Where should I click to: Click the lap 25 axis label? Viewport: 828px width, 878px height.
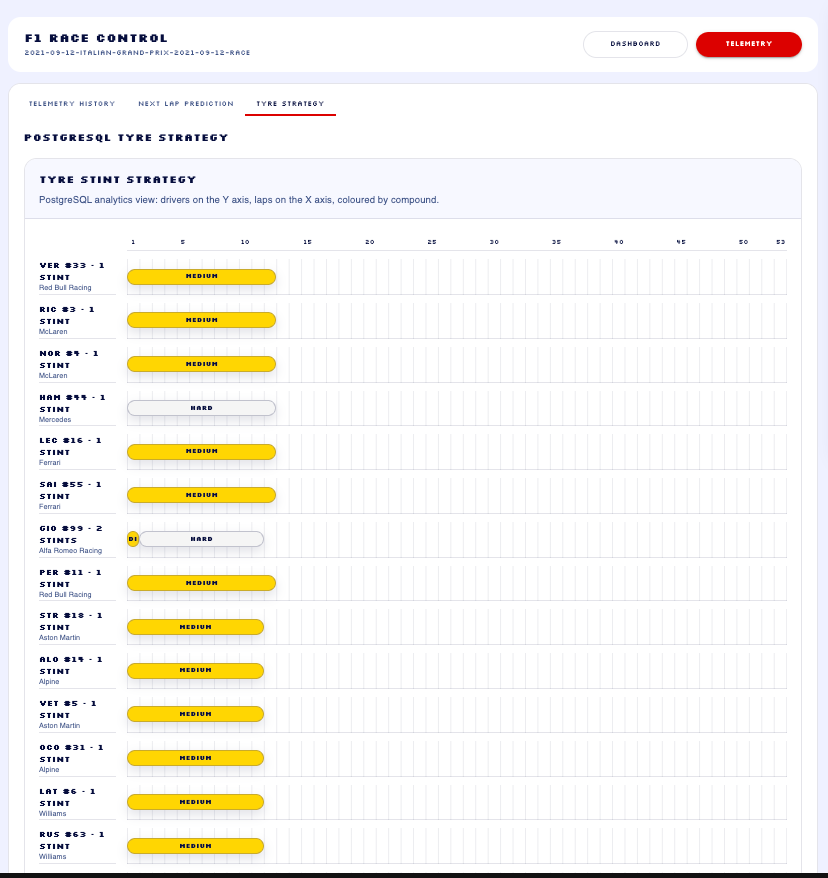[432, 242]
